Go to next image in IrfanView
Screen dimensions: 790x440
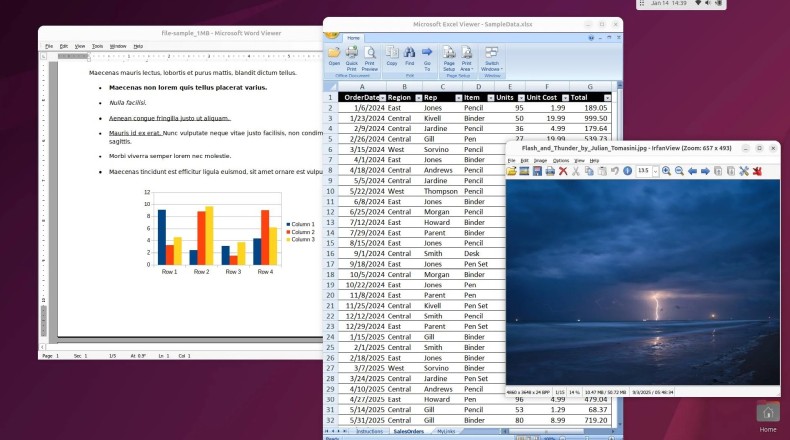point(705,171)
